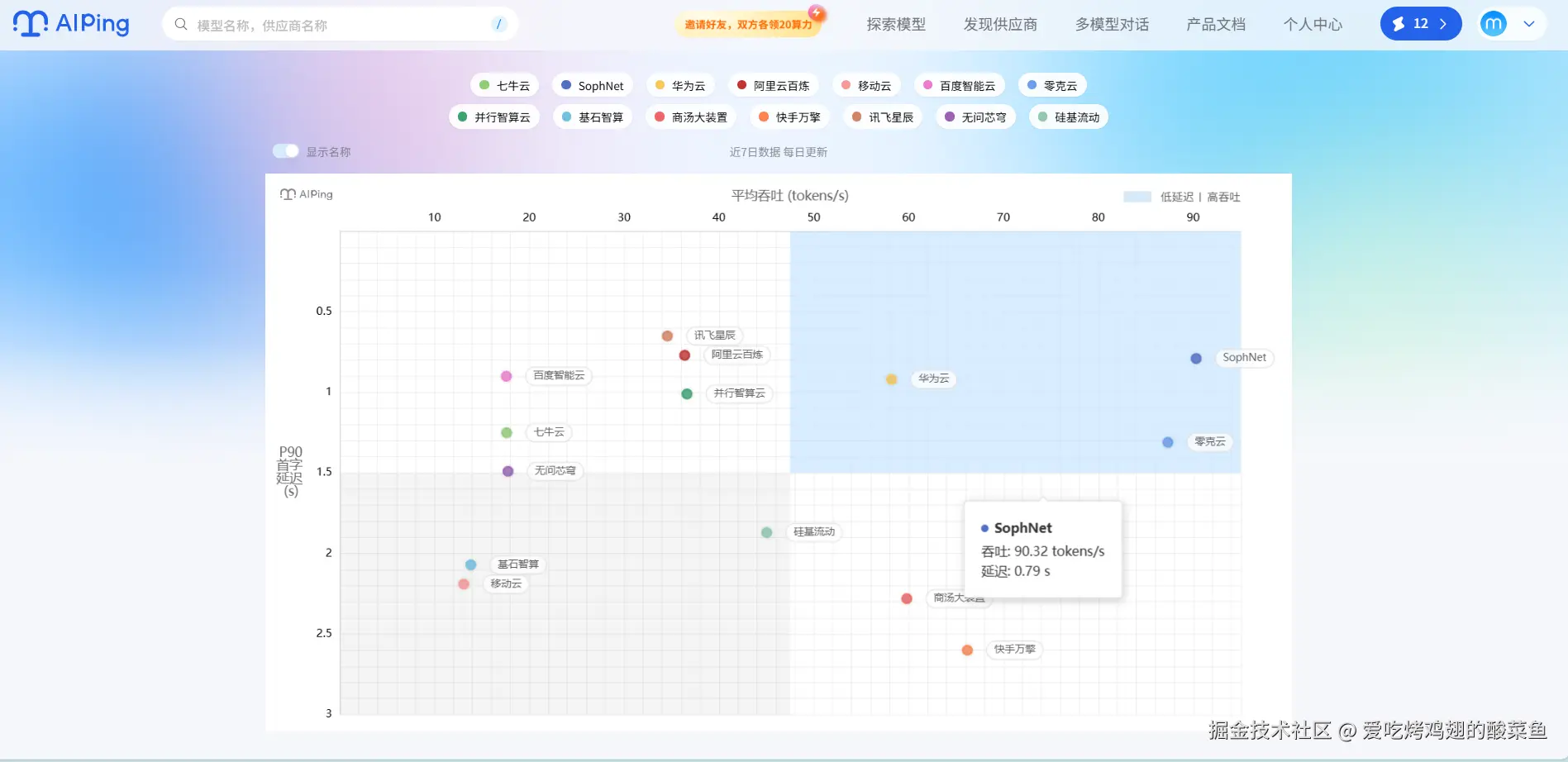This screenshot has height=762, width=1568.
Task: Navigate to 个人中心
Action: tap(1313, 25)
